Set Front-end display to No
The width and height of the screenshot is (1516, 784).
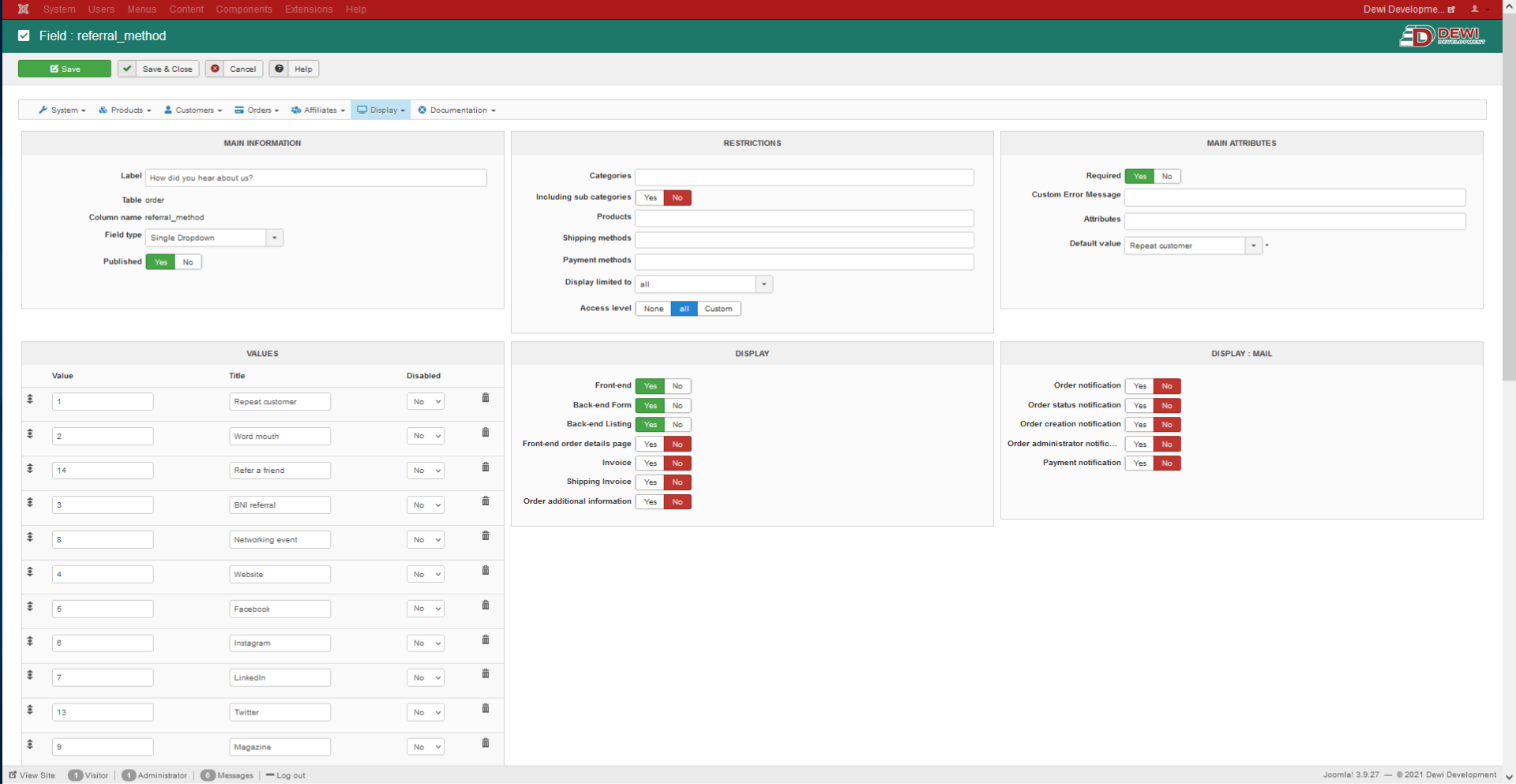(x=677, y=387)
